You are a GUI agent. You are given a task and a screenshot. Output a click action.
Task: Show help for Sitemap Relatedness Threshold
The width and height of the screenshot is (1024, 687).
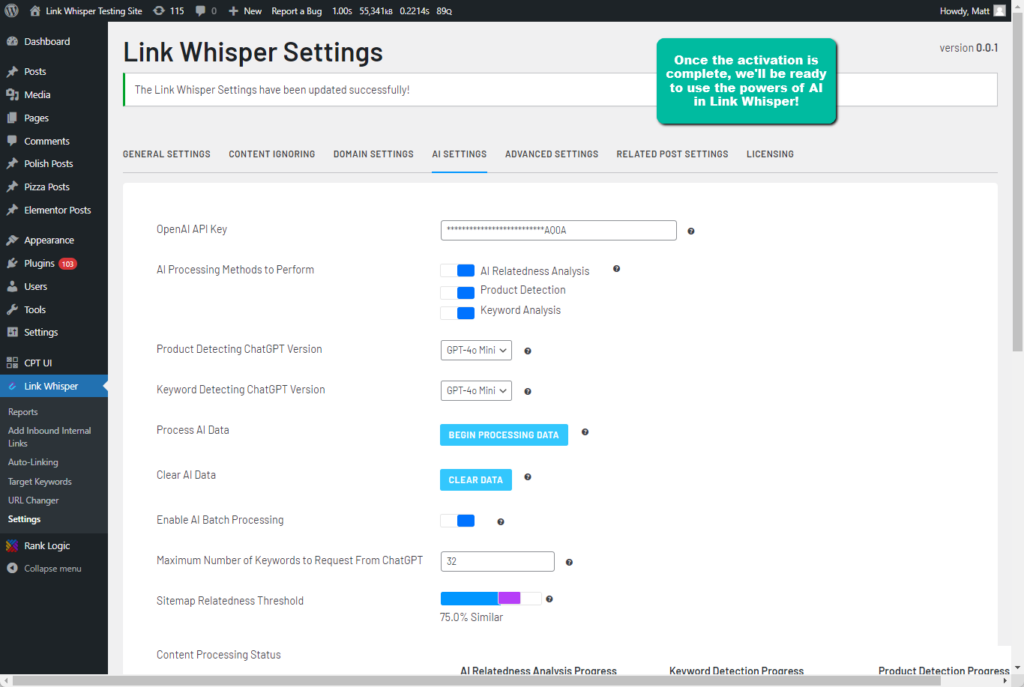pos(549,599)
